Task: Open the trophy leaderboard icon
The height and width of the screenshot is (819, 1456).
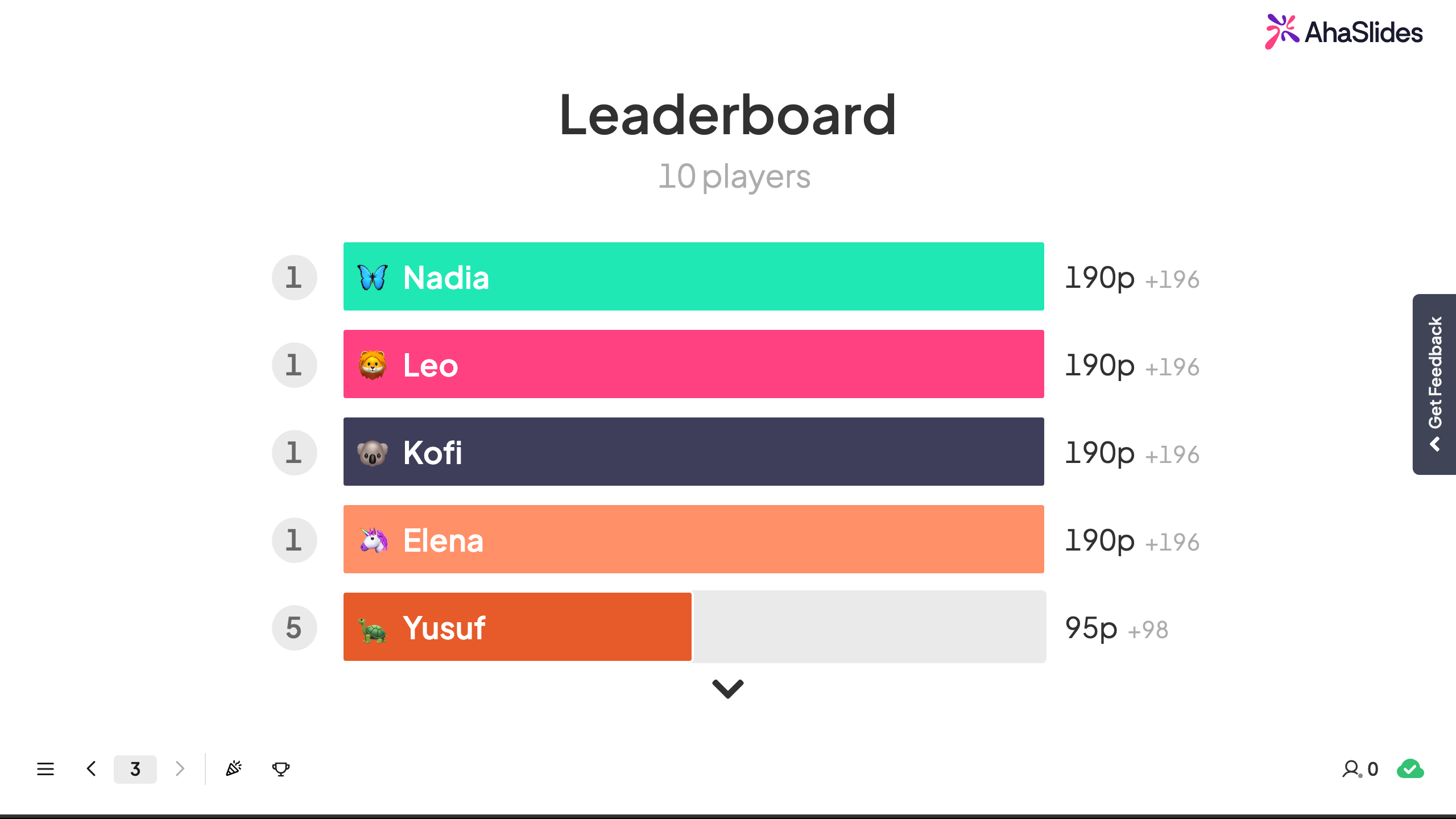Action: 281,769
